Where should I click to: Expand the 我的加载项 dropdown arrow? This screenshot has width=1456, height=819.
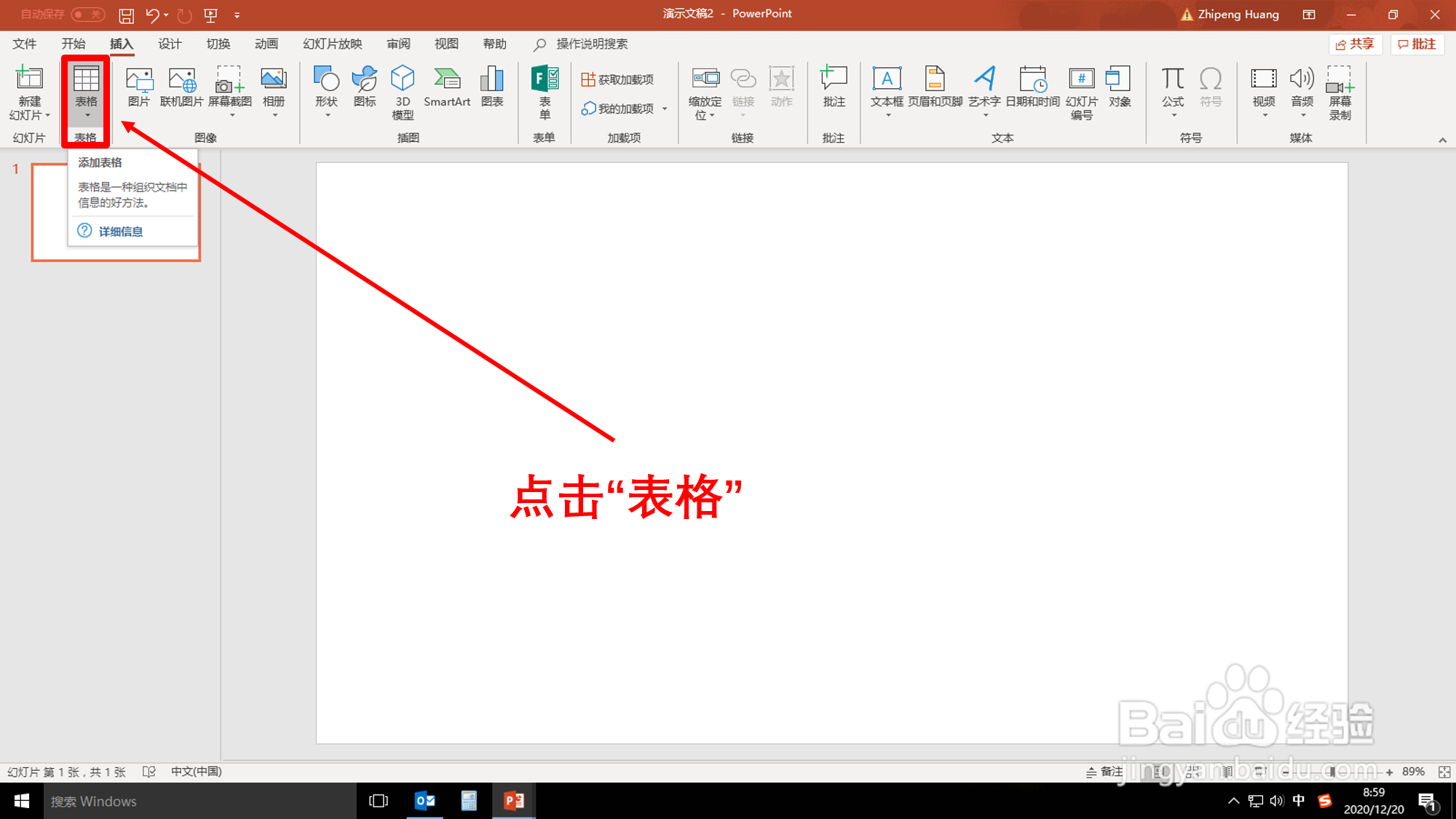pos(665,109)
